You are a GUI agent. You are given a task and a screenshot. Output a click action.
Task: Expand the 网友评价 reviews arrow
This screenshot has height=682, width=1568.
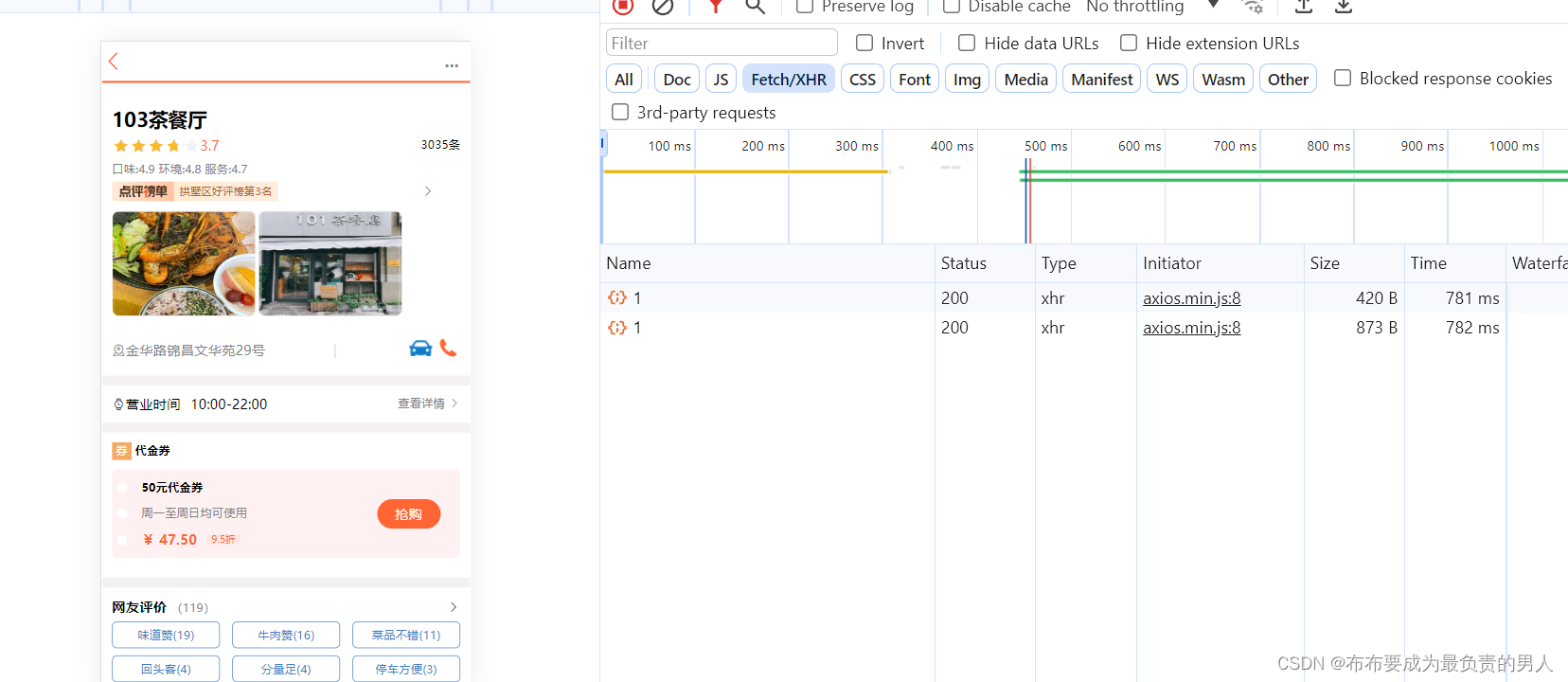tap(454, 607)
